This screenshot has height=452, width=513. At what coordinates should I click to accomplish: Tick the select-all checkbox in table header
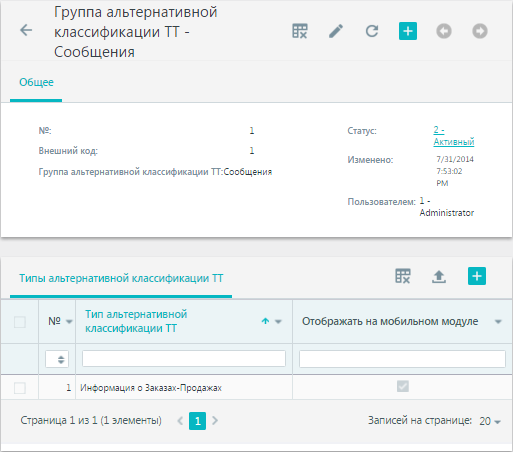(x=20, y=322)
